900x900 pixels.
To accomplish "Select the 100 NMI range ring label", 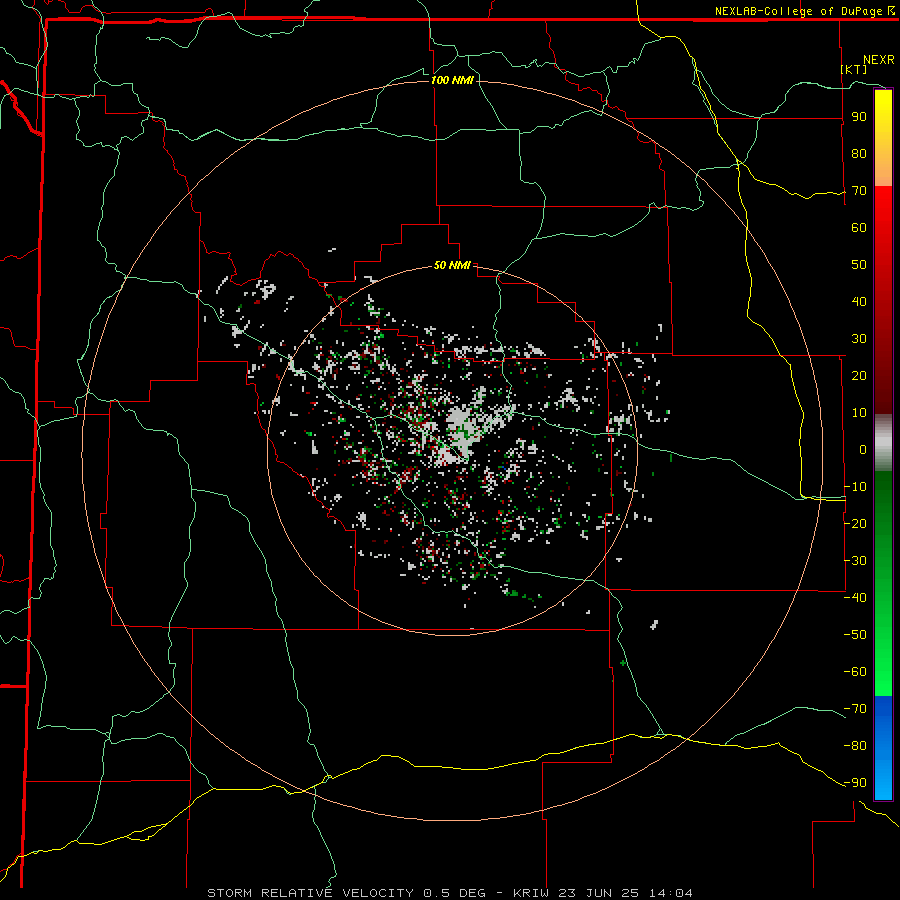I will 452,80.
